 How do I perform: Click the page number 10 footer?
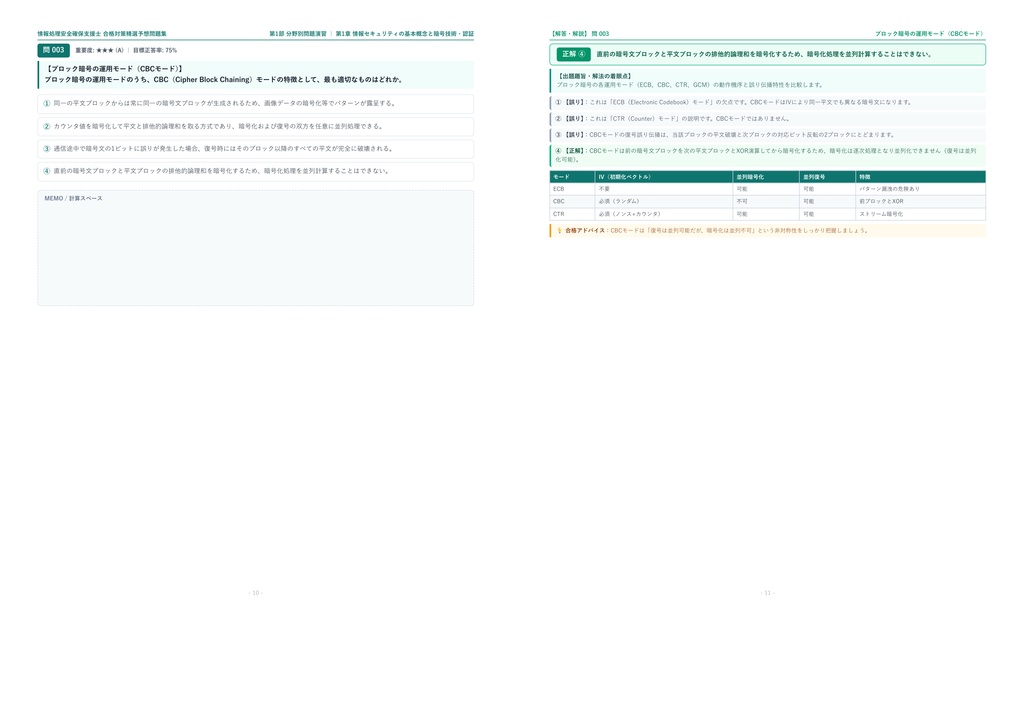tap(255, 593)
